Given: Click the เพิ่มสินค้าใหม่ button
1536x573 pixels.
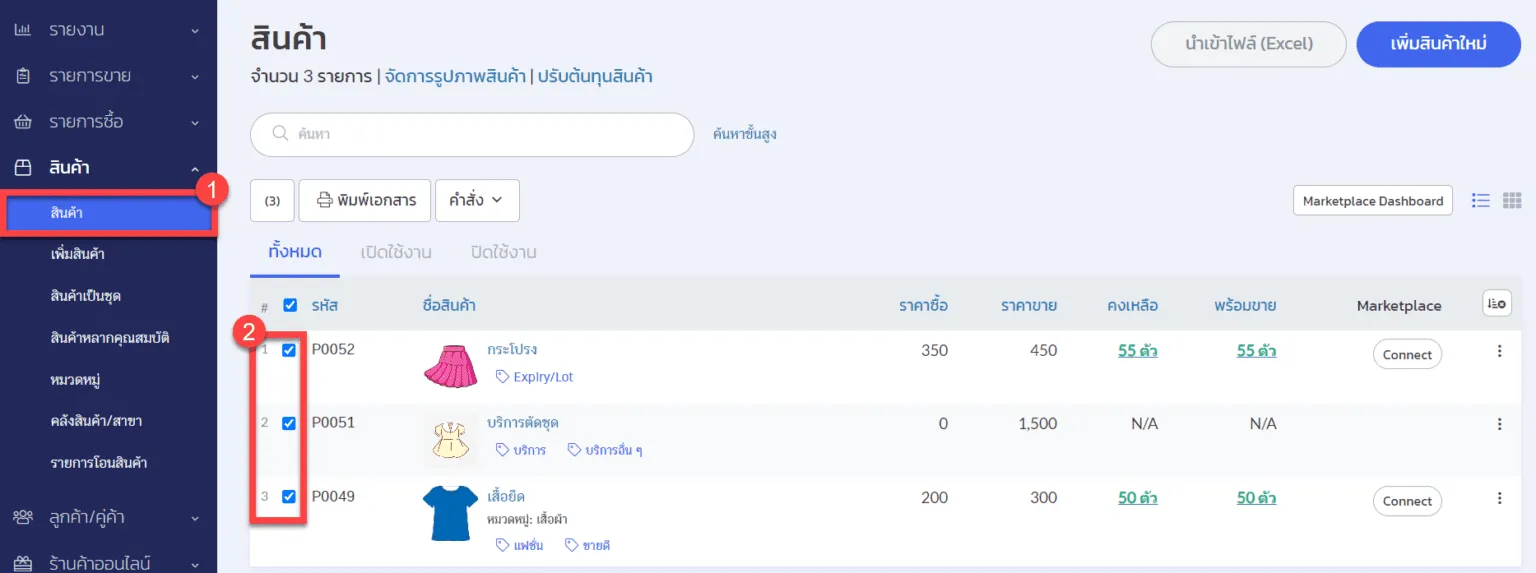Looking at the screenshot, I should point(1438,44).
